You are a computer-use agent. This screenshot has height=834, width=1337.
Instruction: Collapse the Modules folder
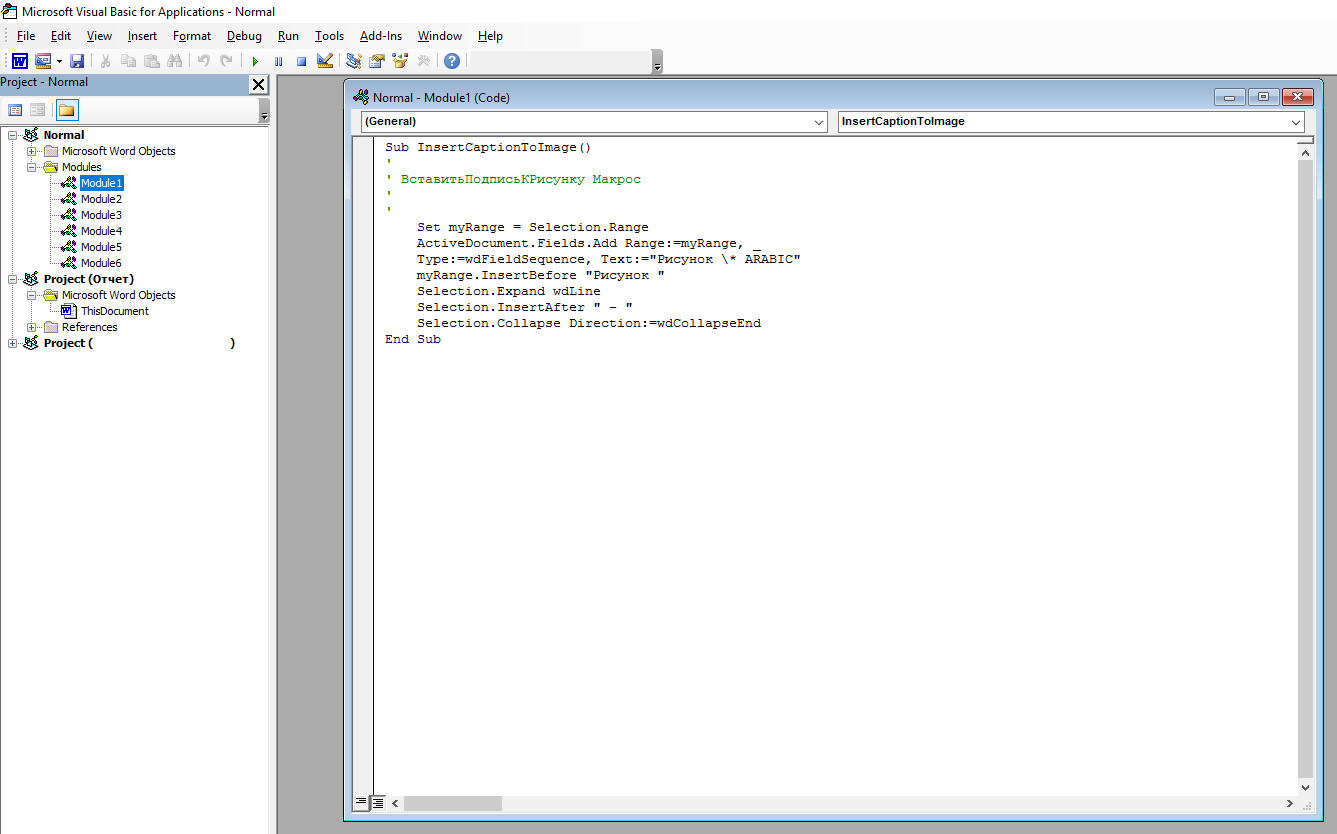pyautogui.click(x=32, y=167)
